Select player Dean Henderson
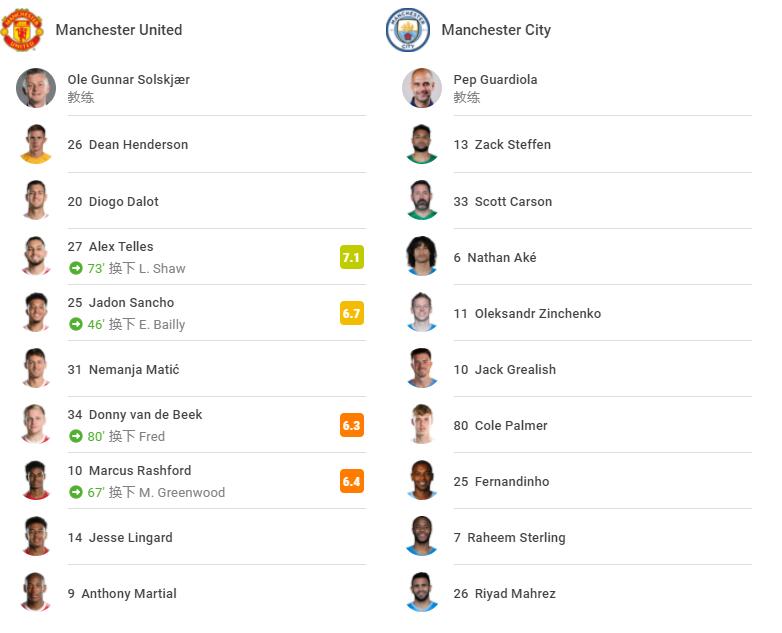Image resolution: width=782 pixels, height=633 pixels. (128, 145)
